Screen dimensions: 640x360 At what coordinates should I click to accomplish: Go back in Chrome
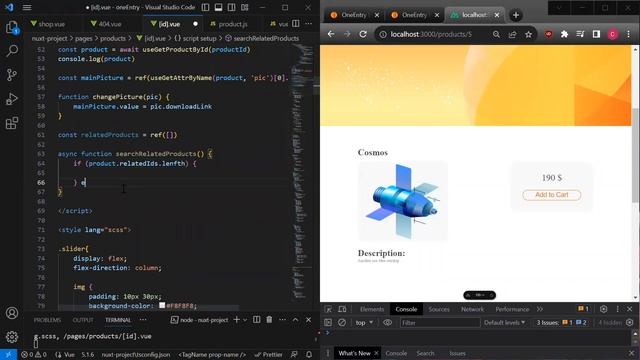click(x=331, y=34)
